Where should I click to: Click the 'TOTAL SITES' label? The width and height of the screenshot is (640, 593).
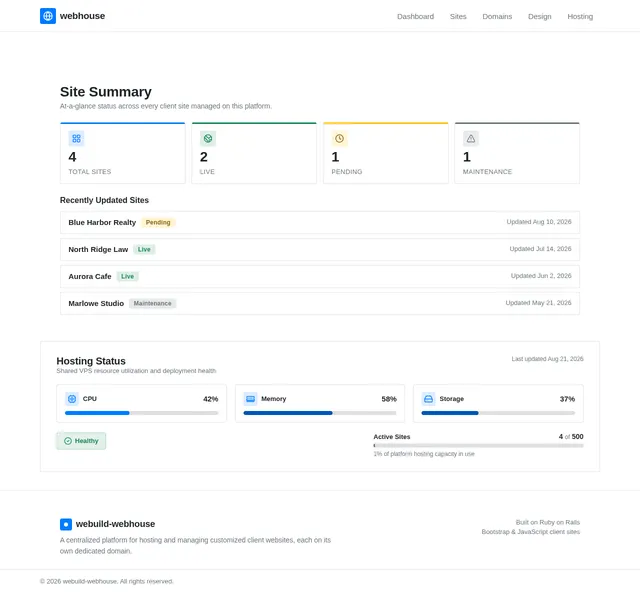(x=90, y=172)
